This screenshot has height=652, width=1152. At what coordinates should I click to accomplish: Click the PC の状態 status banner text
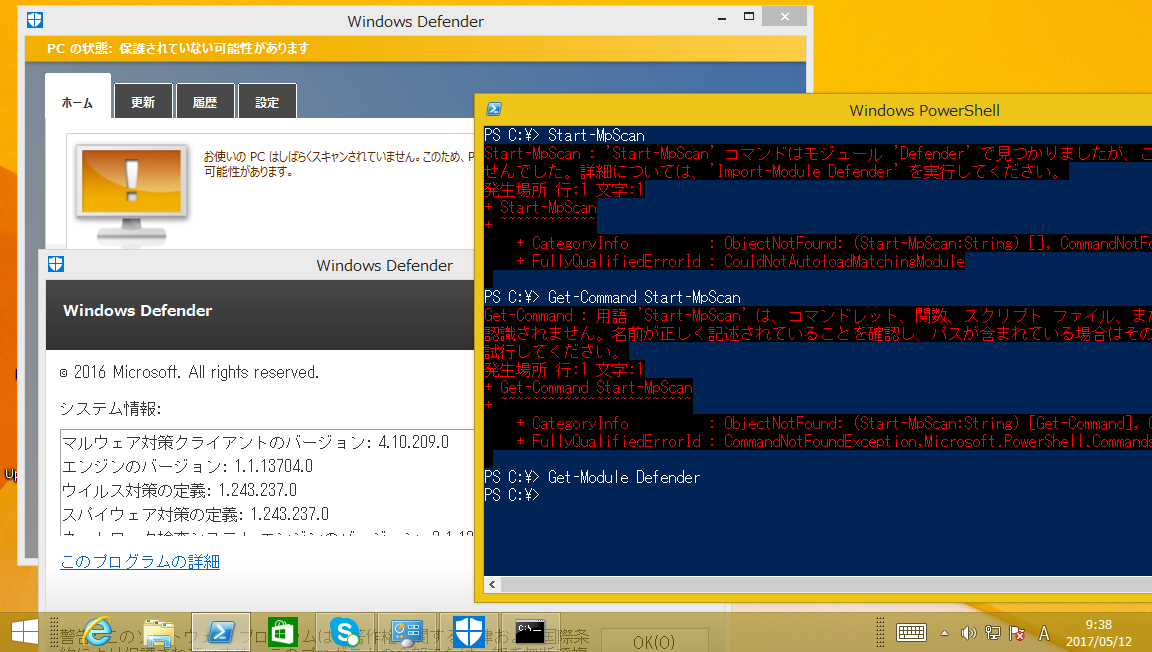(x=178, y=49)
